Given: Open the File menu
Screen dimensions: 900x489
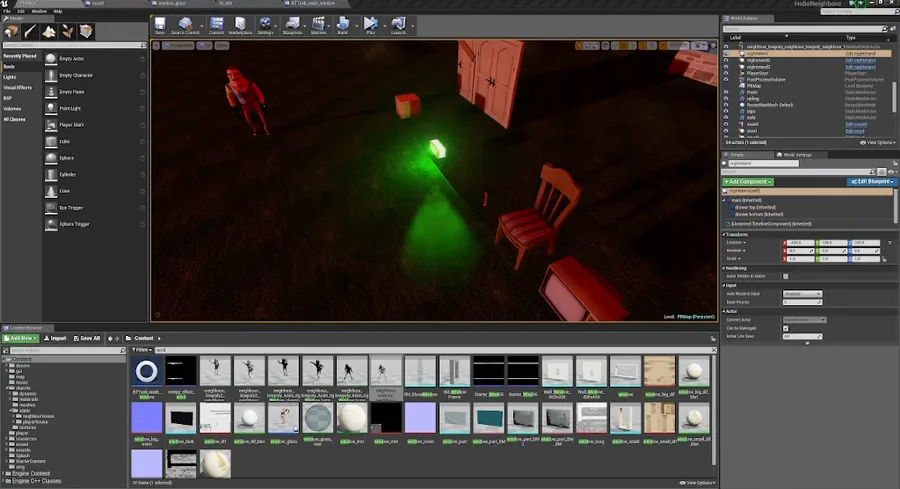Looking at the screenshot, I should coord(7,11).
